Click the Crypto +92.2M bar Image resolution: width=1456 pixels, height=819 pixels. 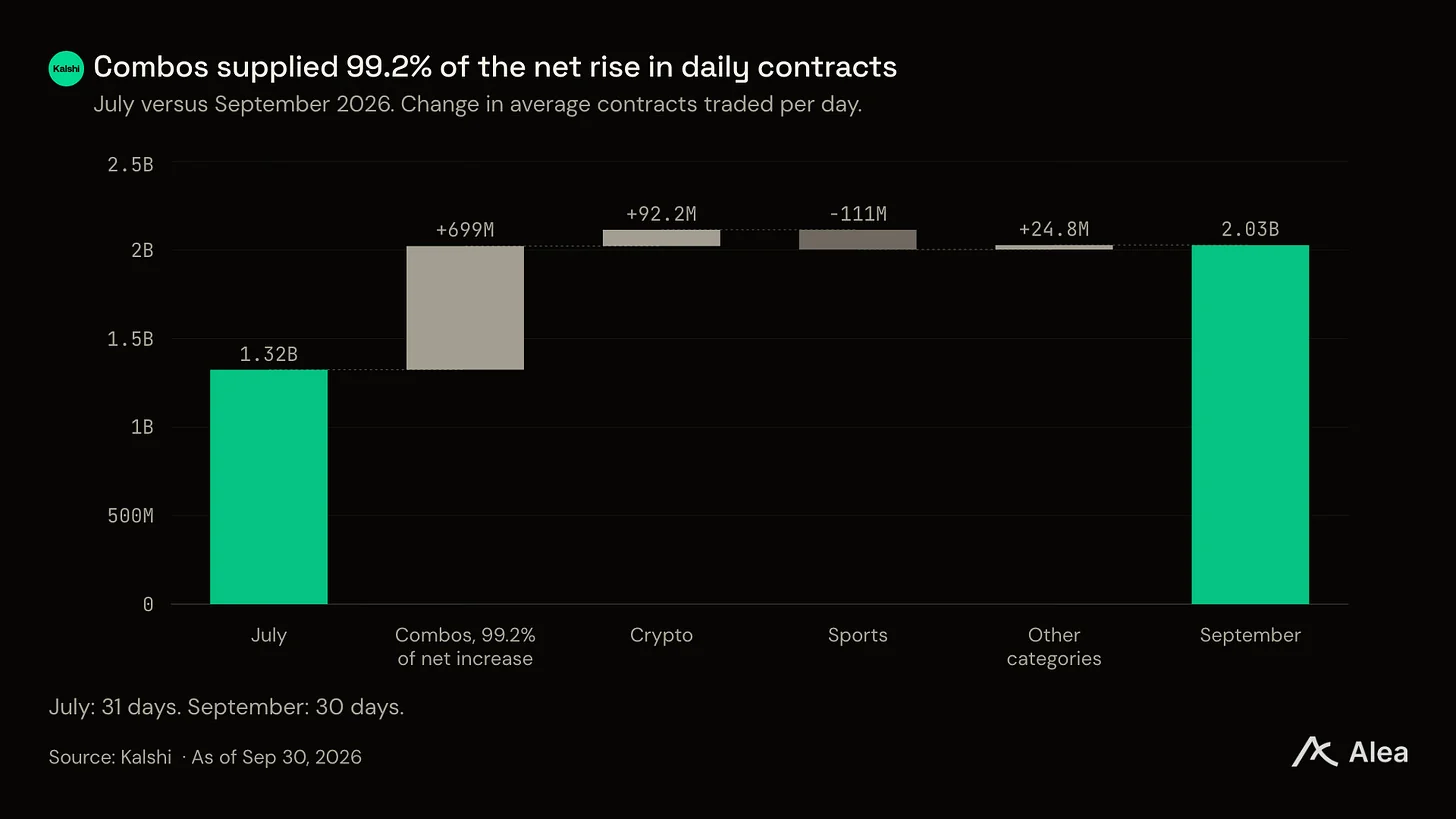pyautogui.click(x=661, y=238)
